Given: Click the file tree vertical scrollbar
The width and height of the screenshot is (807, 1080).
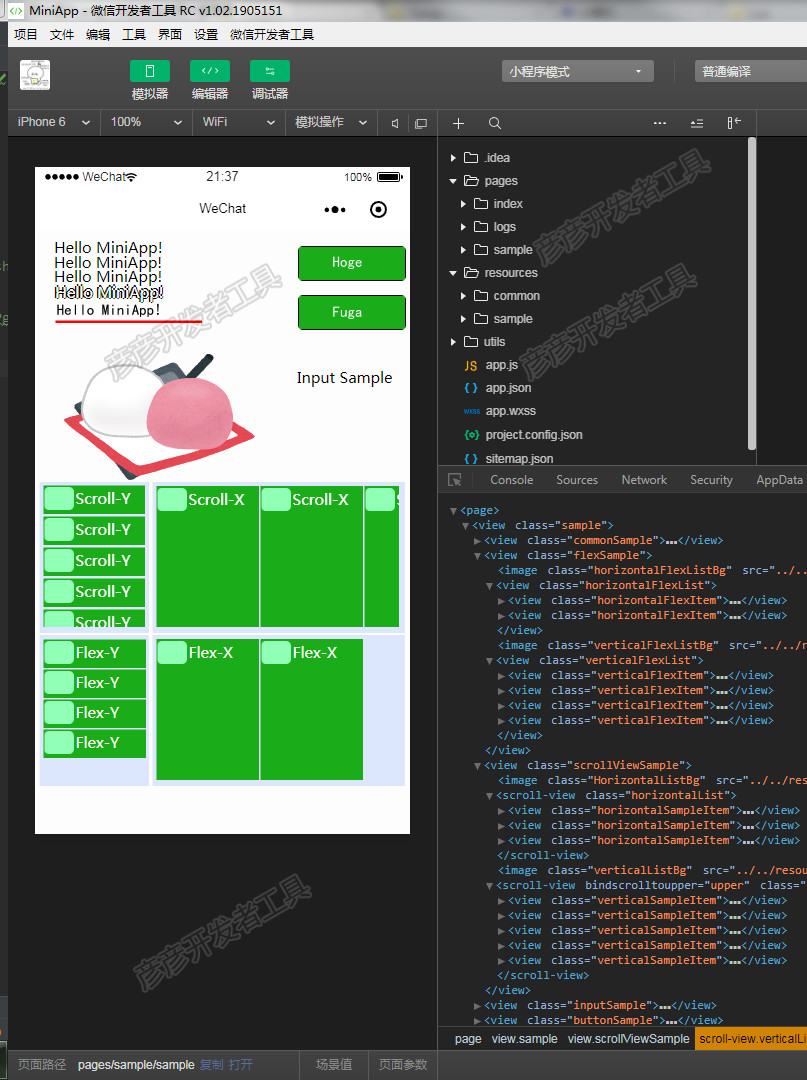Looking at the screenshot, I should [751, 294].
